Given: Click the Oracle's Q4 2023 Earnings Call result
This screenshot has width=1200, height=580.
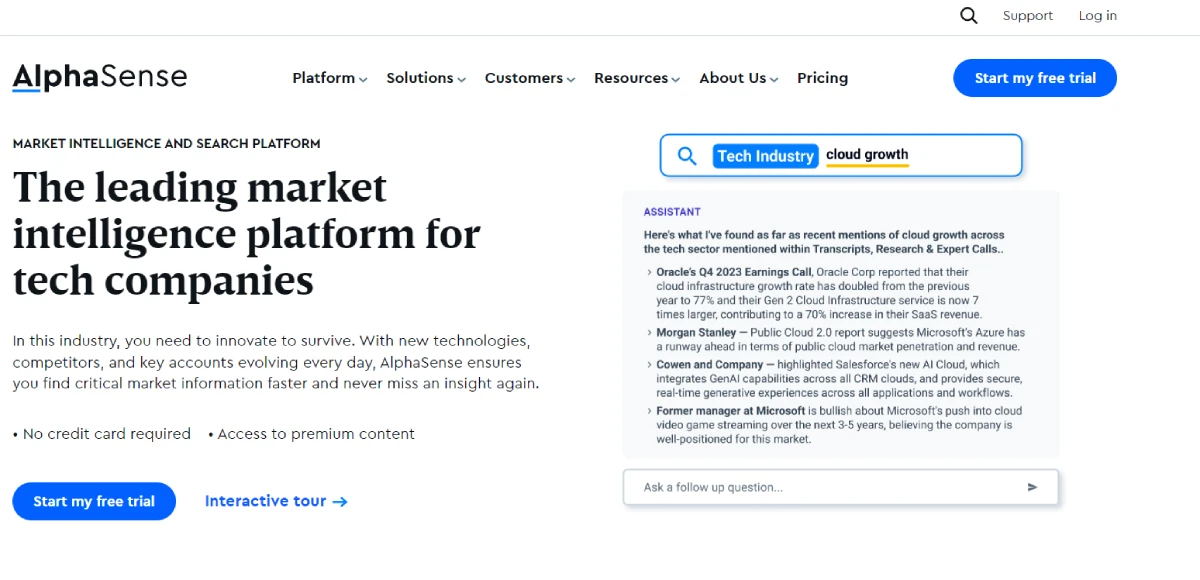Looking at the screenshot, I should [734, 272].
